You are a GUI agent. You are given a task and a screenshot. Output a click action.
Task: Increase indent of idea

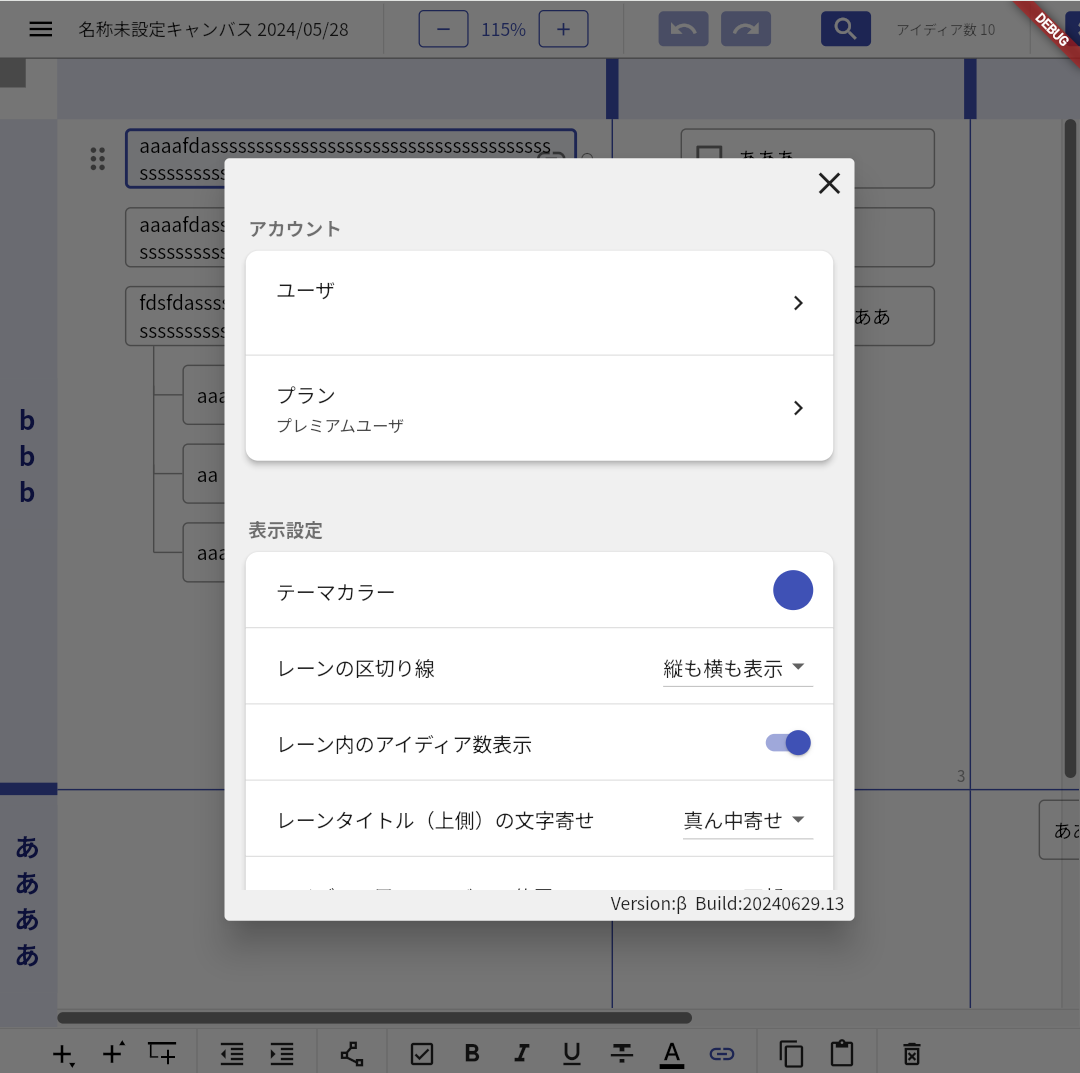pos(282,1054)
